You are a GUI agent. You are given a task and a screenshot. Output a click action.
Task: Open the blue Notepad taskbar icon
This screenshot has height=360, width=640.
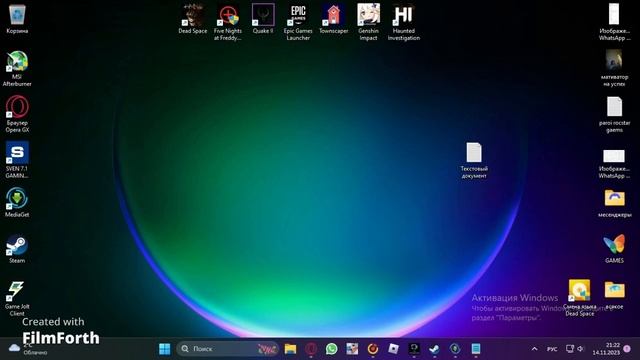pos(476,349)
